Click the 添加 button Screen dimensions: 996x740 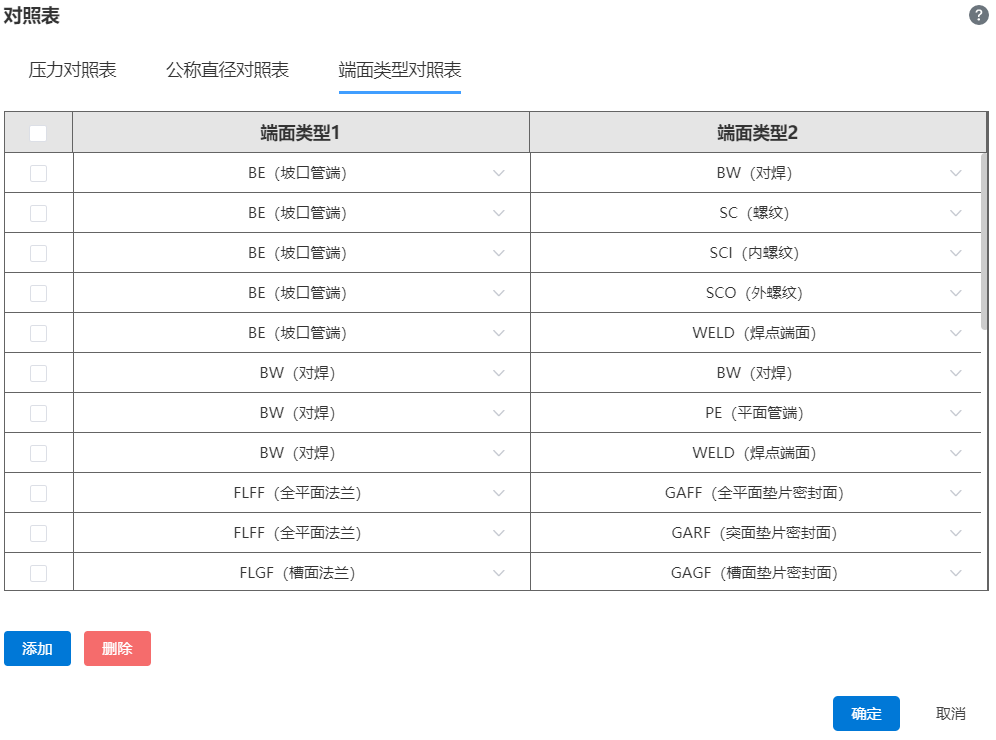37,648
